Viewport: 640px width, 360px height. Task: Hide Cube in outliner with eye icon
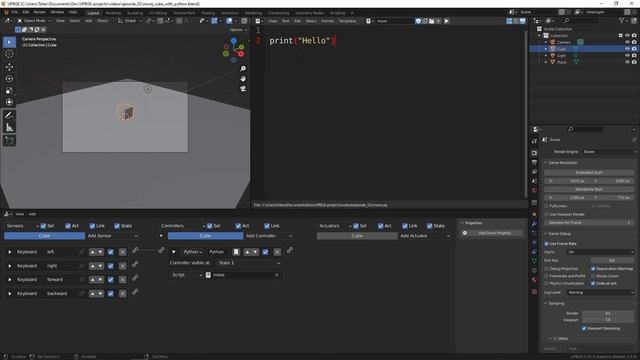click(627, 49)
